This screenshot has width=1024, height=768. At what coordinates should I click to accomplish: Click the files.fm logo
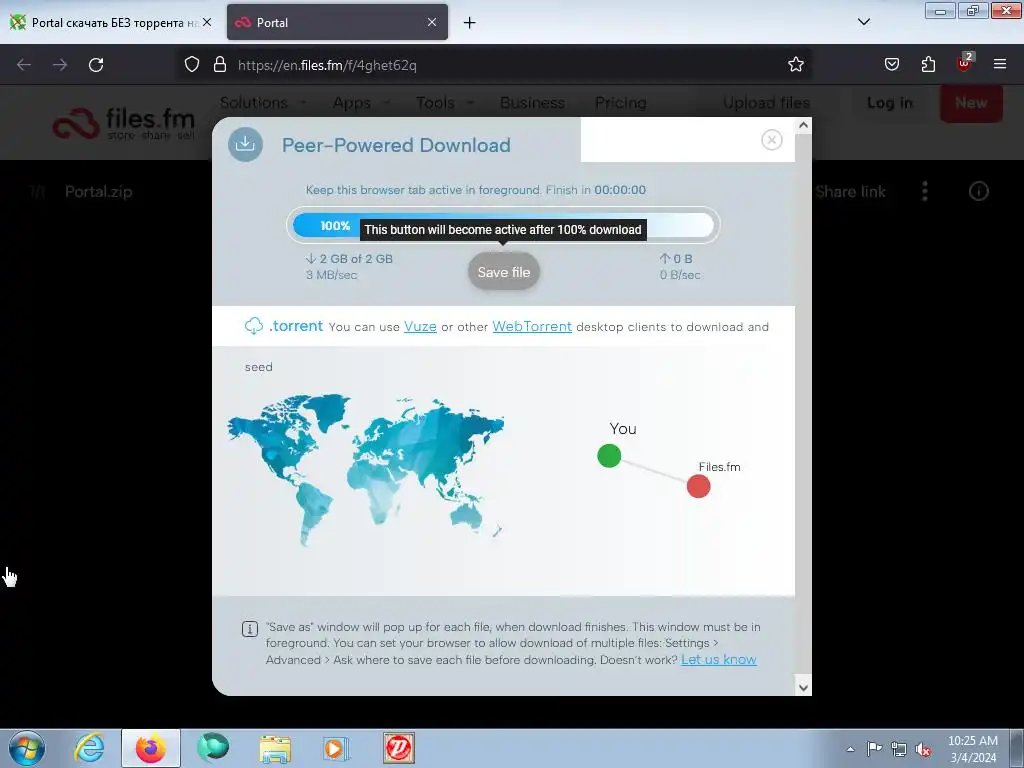[x=123, y=123]
